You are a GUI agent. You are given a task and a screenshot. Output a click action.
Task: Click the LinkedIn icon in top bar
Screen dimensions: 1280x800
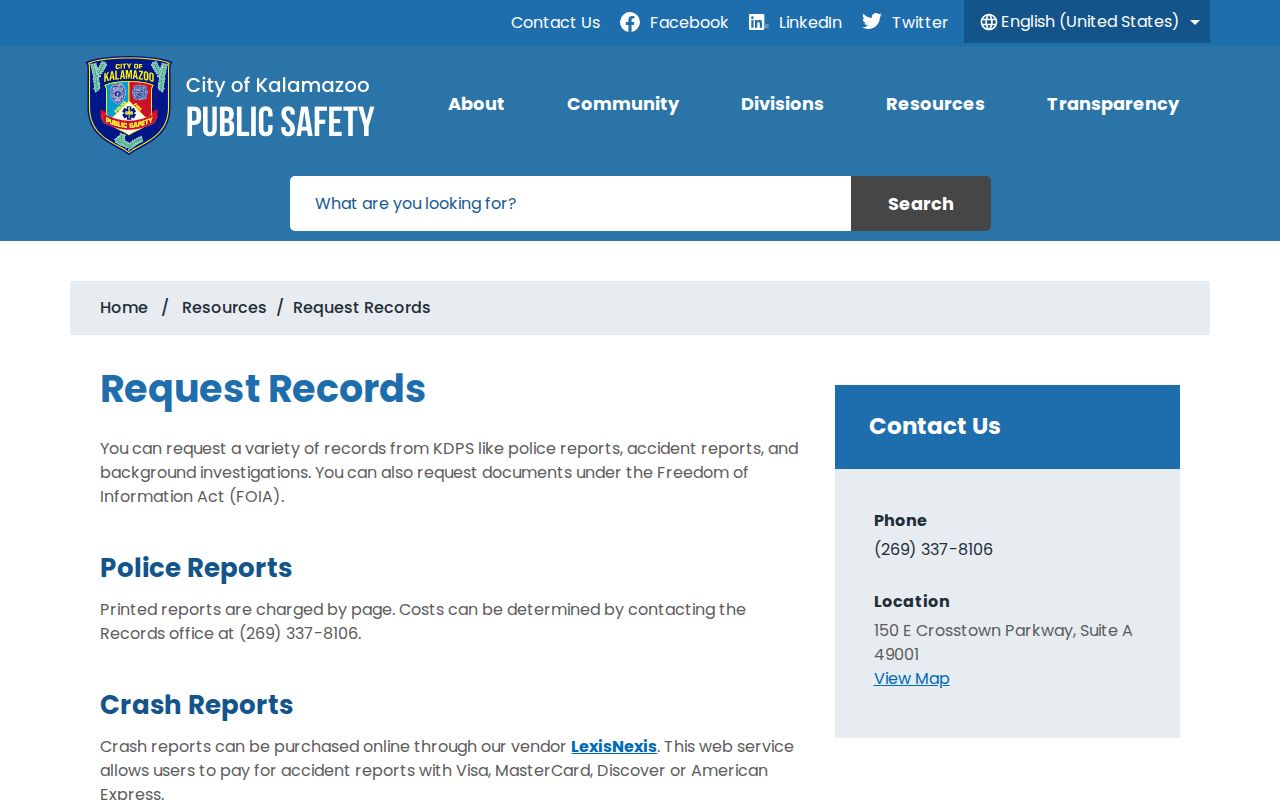coord(758,22)
